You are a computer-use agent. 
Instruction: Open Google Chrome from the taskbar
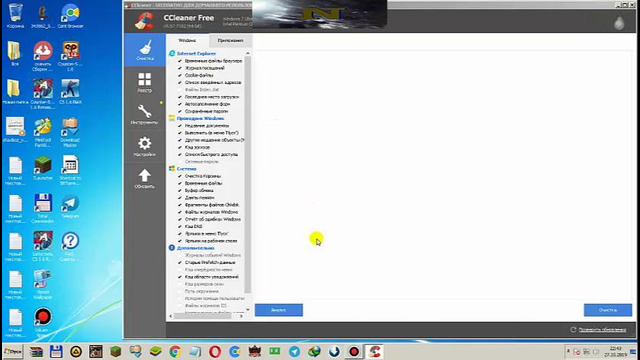coord(175,351)
